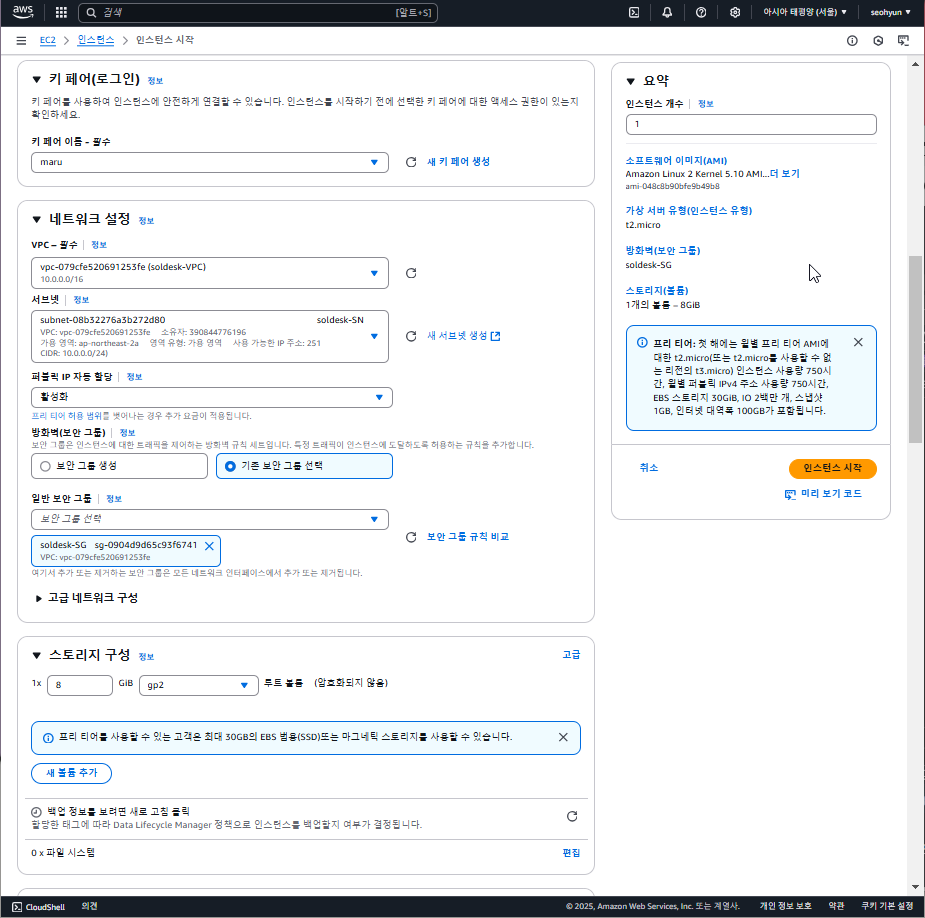This screenshot has height=918, width=925.
Task: Click the AWS logo home icon
Action: (x=23, y=12)
